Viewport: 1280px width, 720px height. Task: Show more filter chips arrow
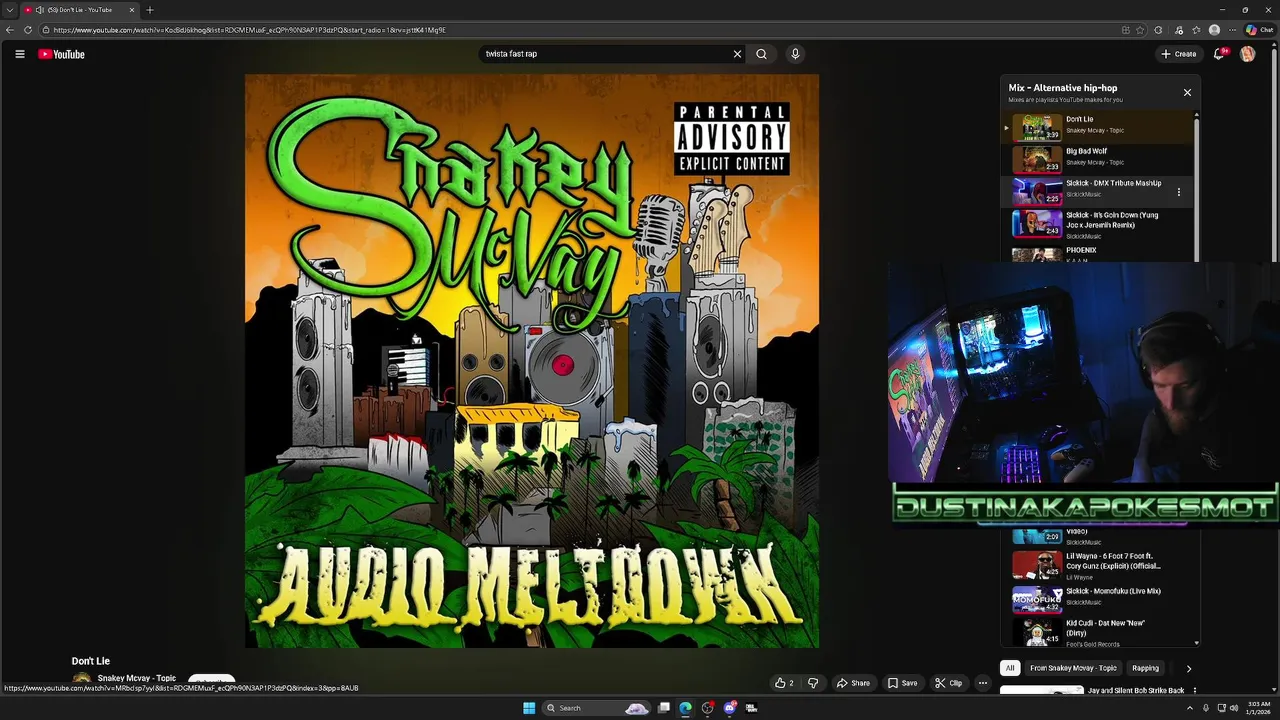[1188, 668]
